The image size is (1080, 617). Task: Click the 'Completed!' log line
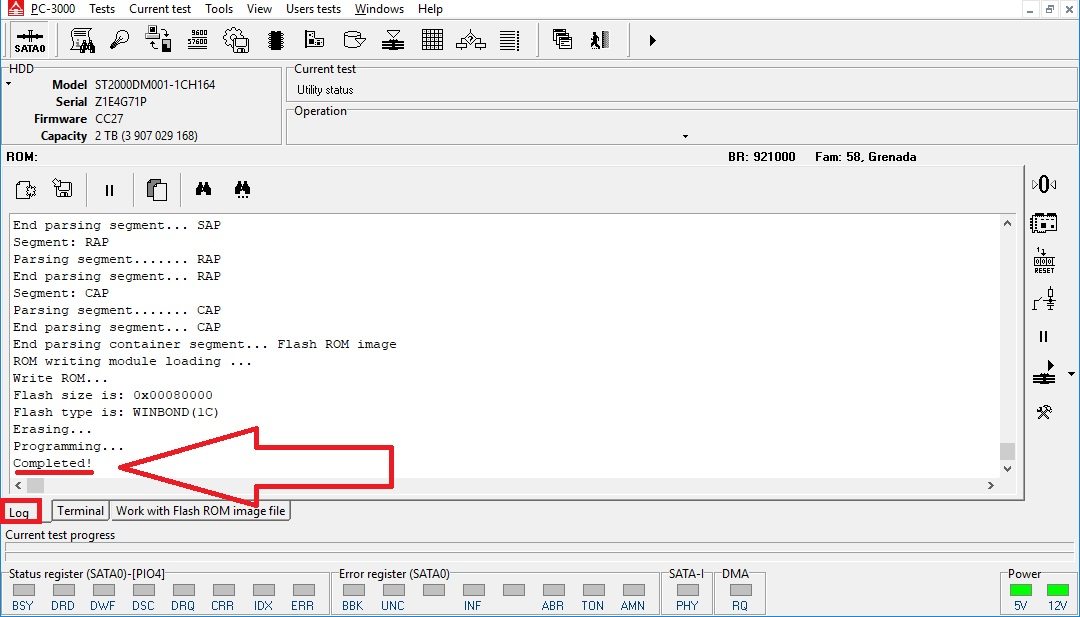point(53,463)
